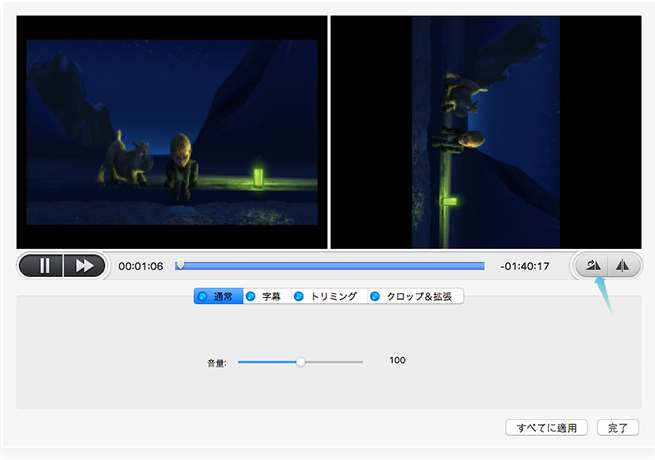The width and height of the screenshot is (655, 460).
Task: Pause the video playback
Action: pos(42,266)
